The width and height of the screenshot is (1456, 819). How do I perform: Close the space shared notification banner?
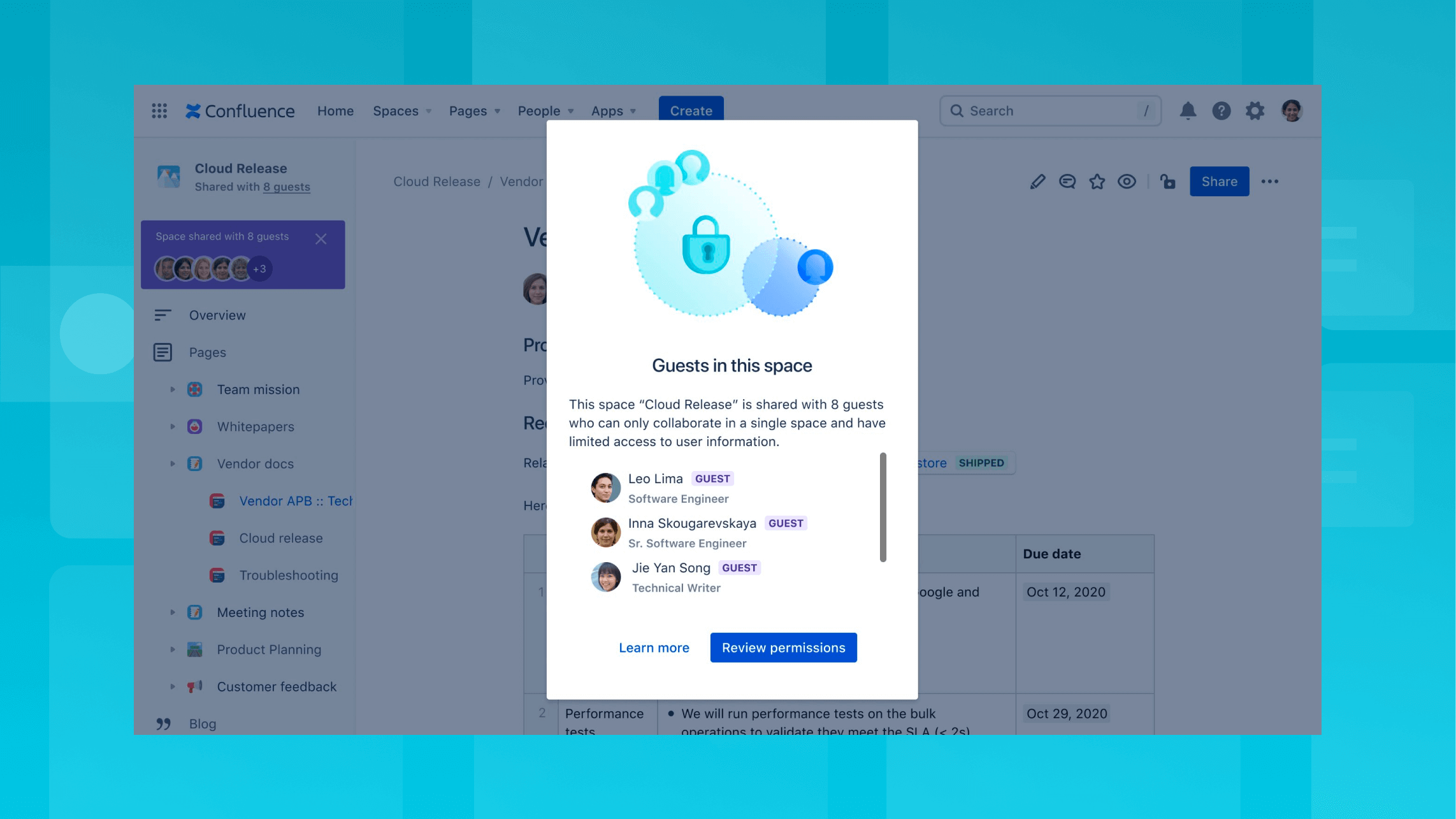pyautogui.click(x=320, y=238)
